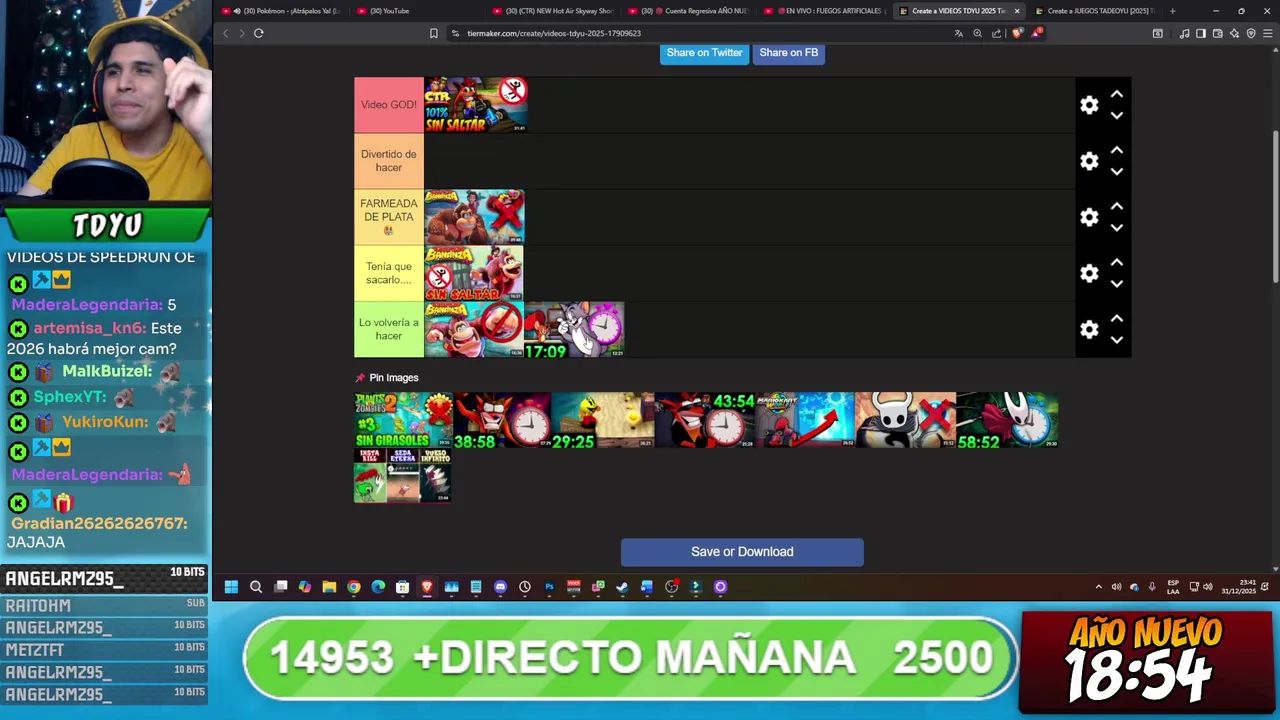Click the share page icon
The height and width of the screenshot is (720, 1280).
(x=996, y=33)
